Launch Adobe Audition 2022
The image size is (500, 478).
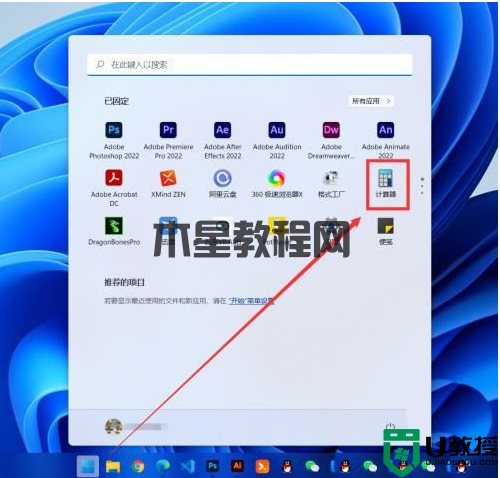pos(277,140)
